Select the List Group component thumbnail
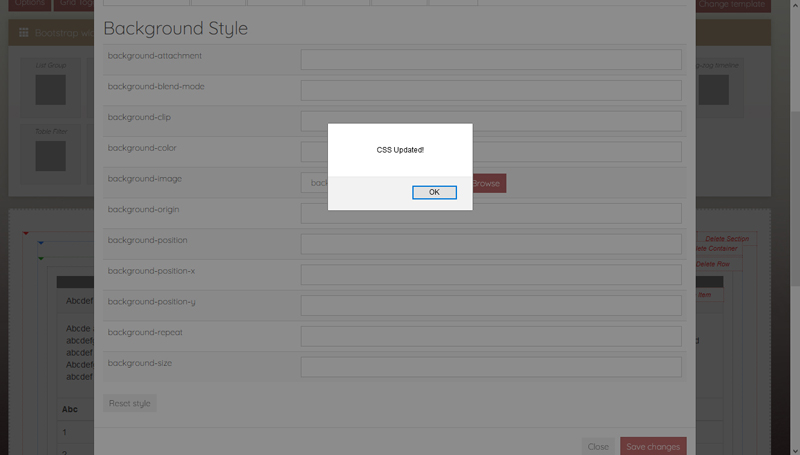The image size is (800, 455). (x=50, y=90)
